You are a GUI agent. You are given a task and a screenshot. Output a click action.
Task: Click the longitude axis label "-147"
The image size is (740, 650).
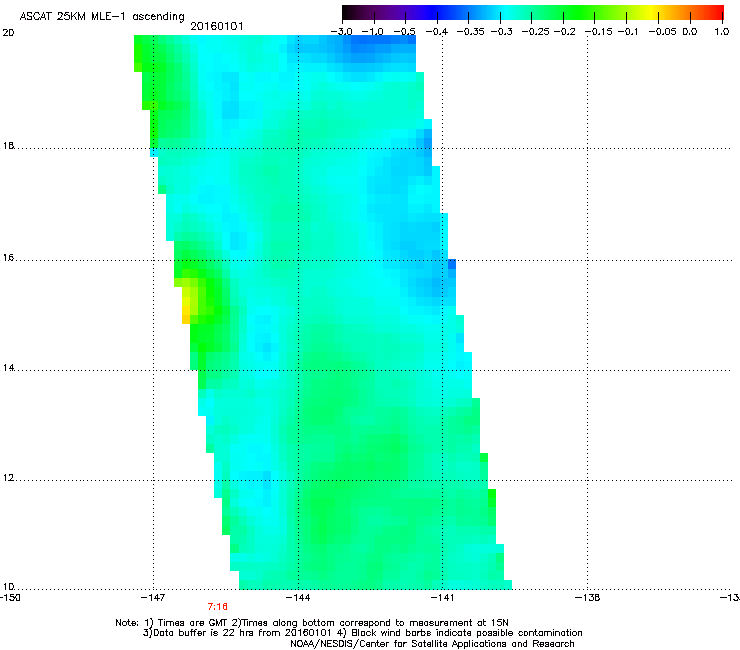153,598
